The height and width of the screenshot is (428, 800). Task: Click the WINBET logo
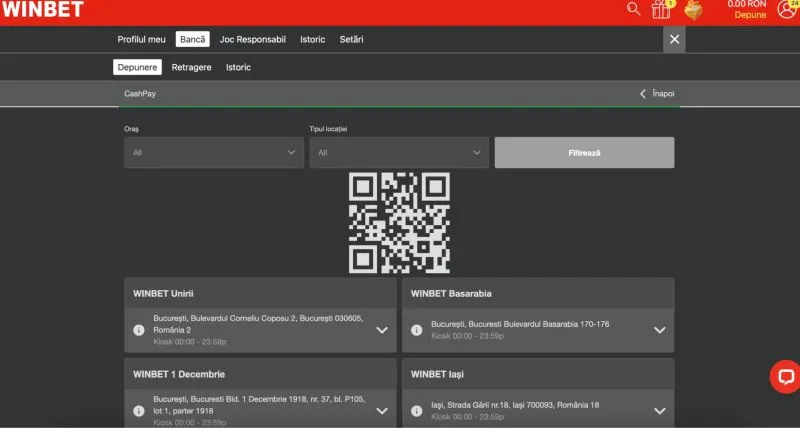click(x=42, y=9)
